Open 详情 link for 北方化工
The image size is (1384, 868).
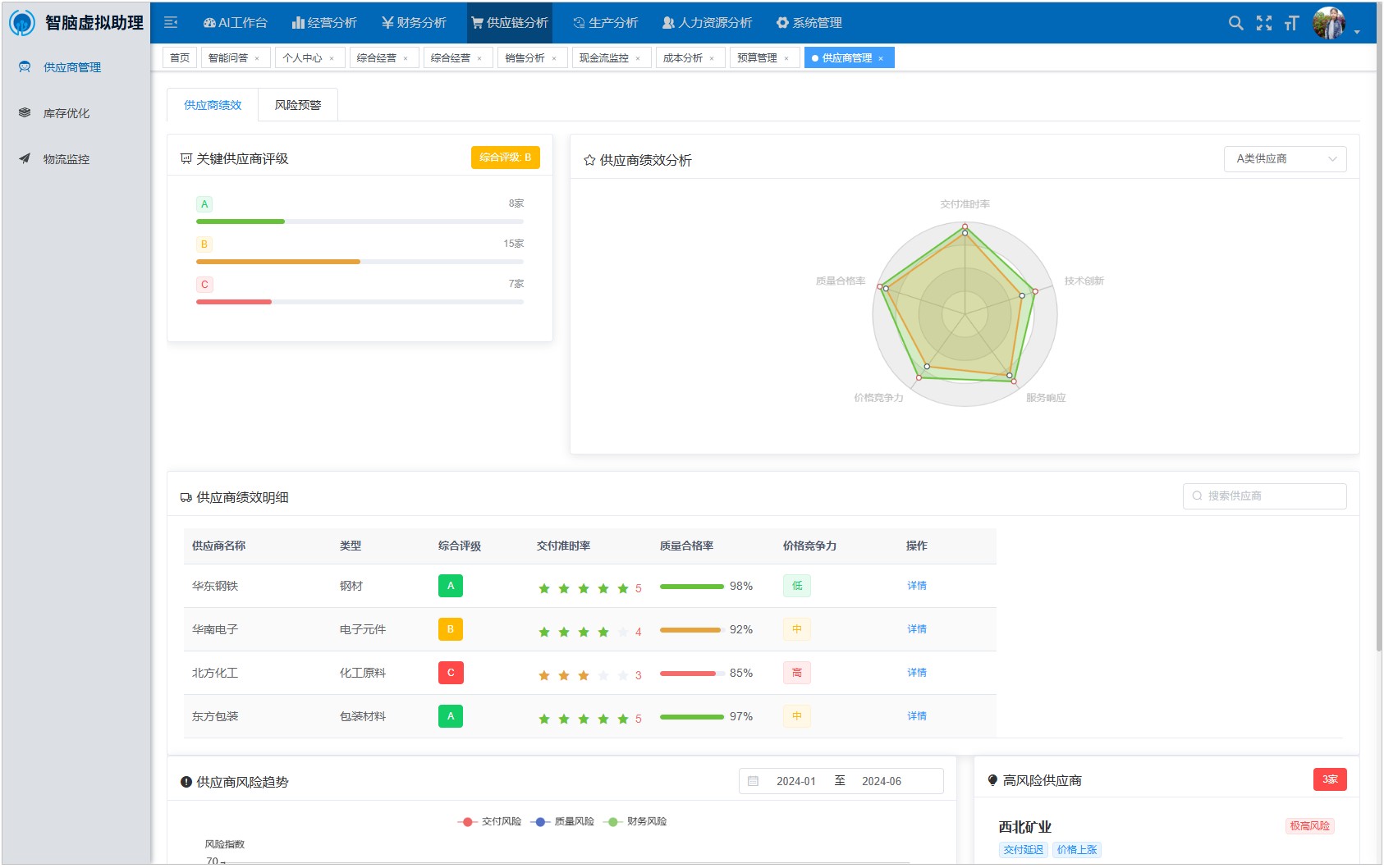click(x=917, y=673)
